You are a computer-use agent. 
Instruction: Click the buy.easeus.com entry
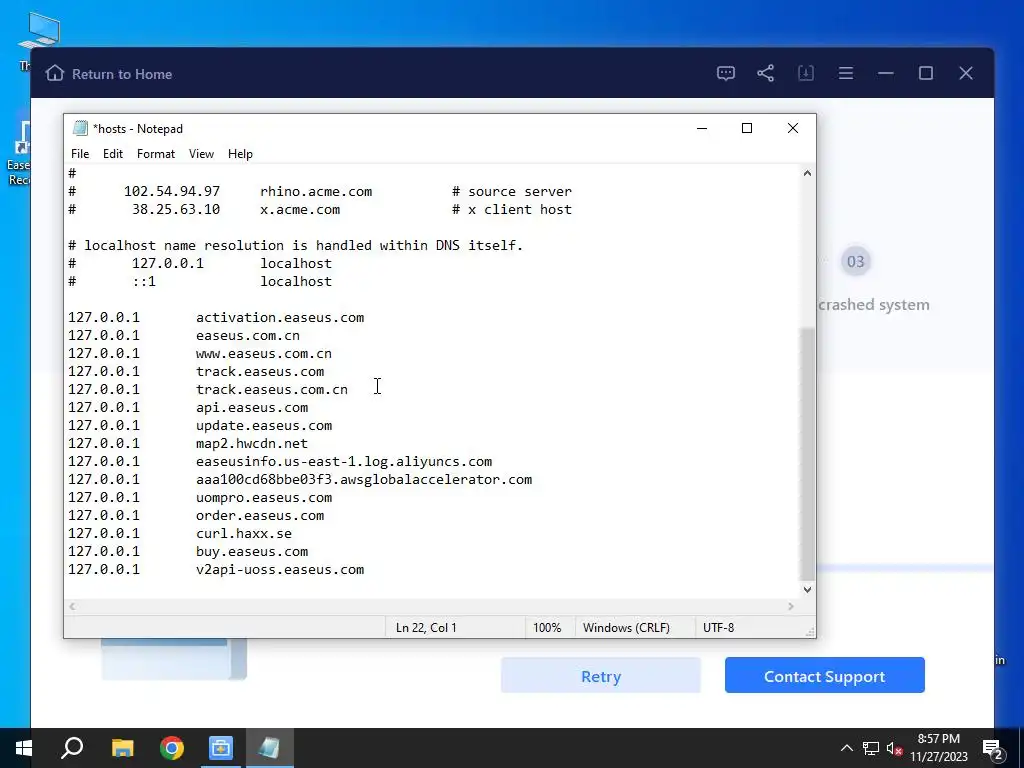pos(252,552)
